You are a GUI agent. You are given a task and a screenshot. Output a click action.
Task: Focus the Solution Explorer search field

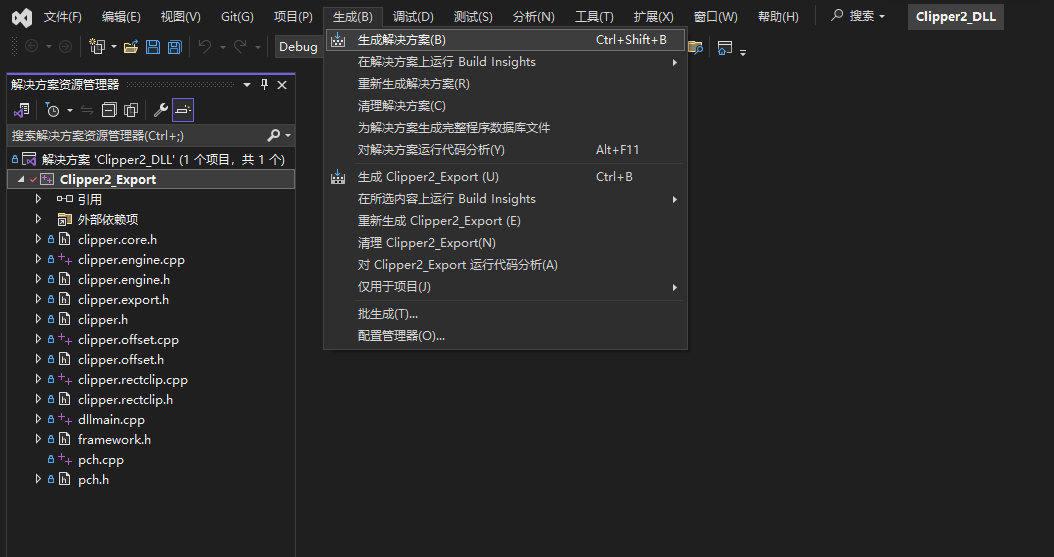click(138, 136)
